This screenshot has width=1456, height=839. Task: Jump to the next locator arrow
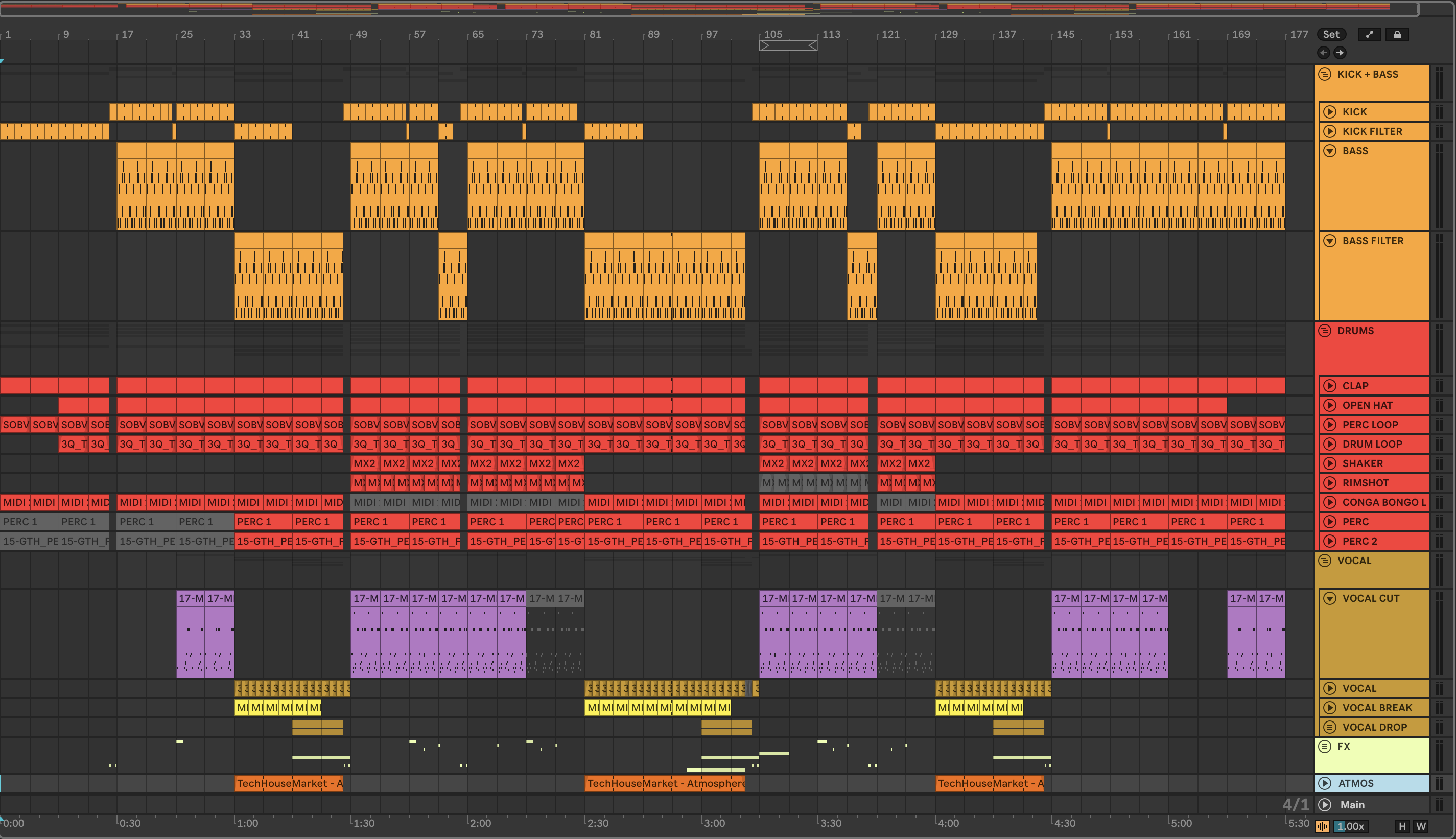(1340, 53)
